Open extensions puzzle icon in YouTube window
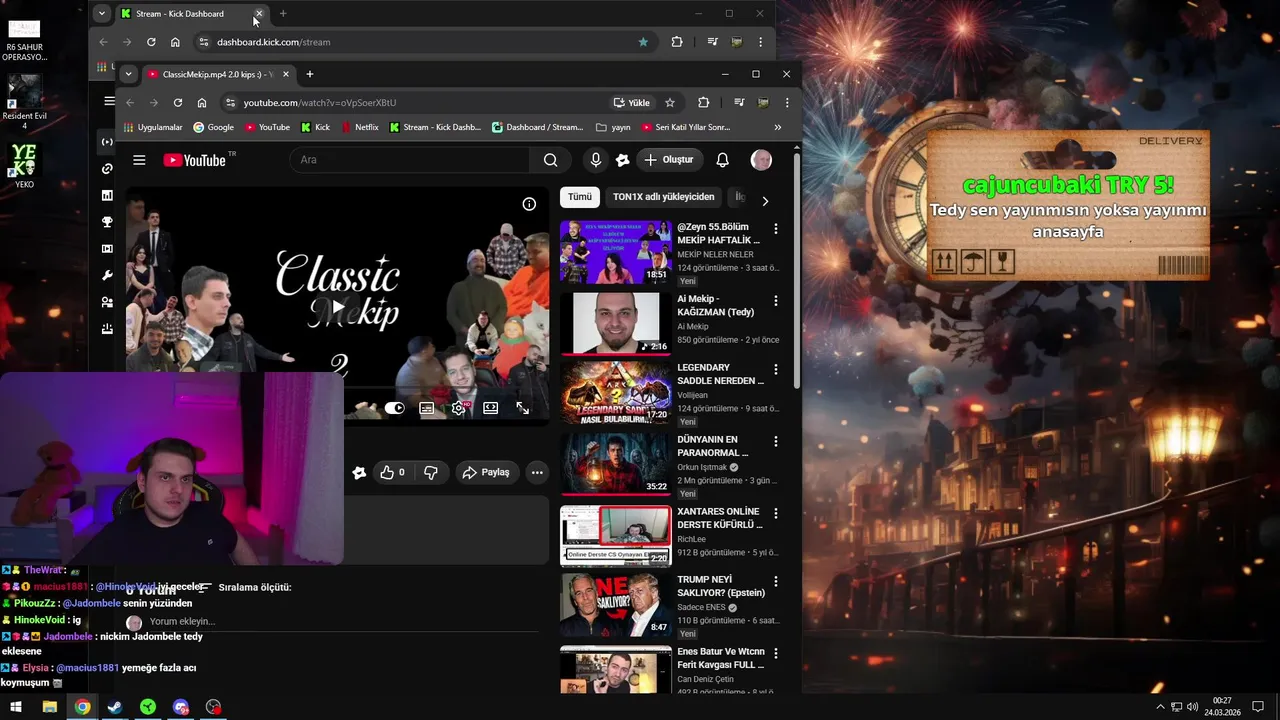Image resolution: width=1280 pixels, height=720 pixels. pos(703,102)
